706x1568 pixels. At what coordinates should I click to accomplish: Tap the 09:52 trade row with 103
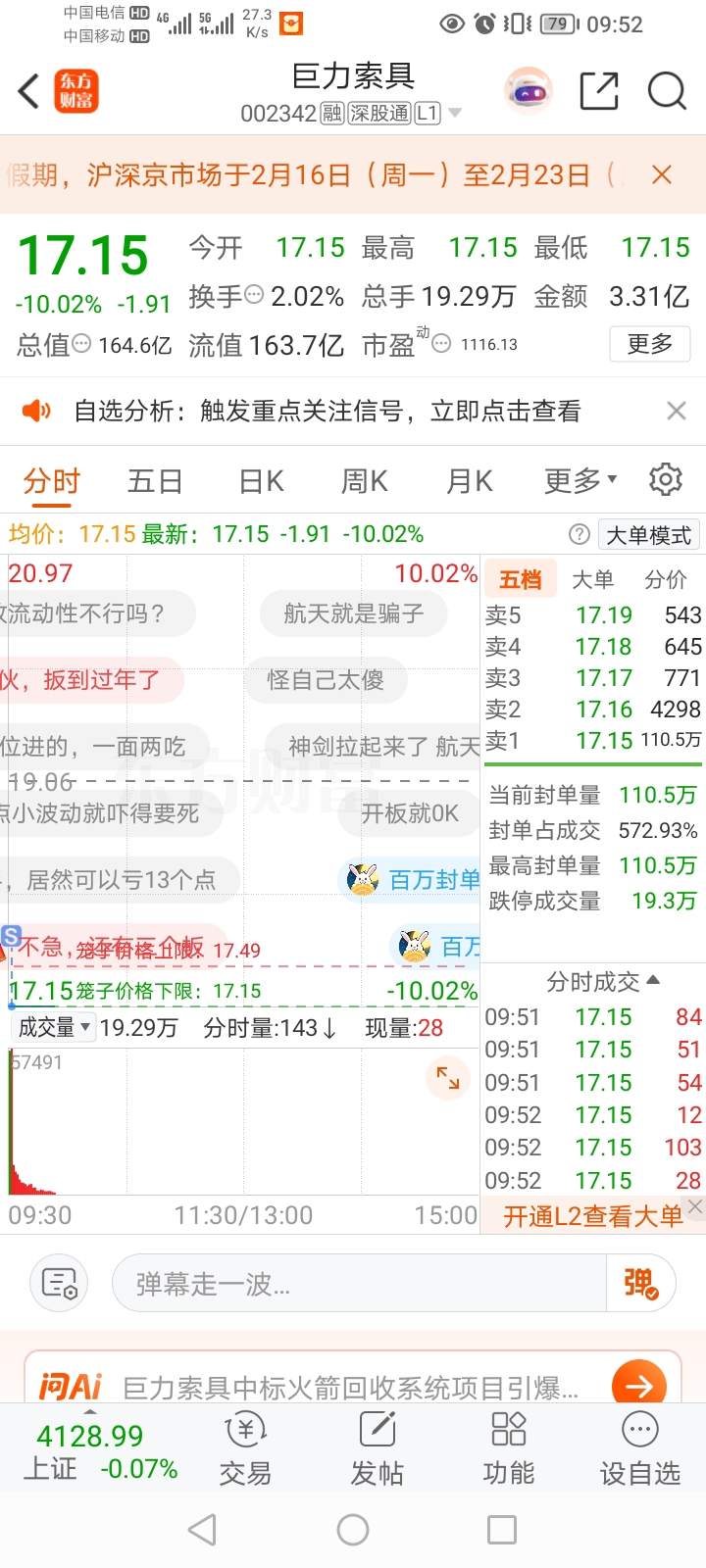click(x=593, y=1148)
